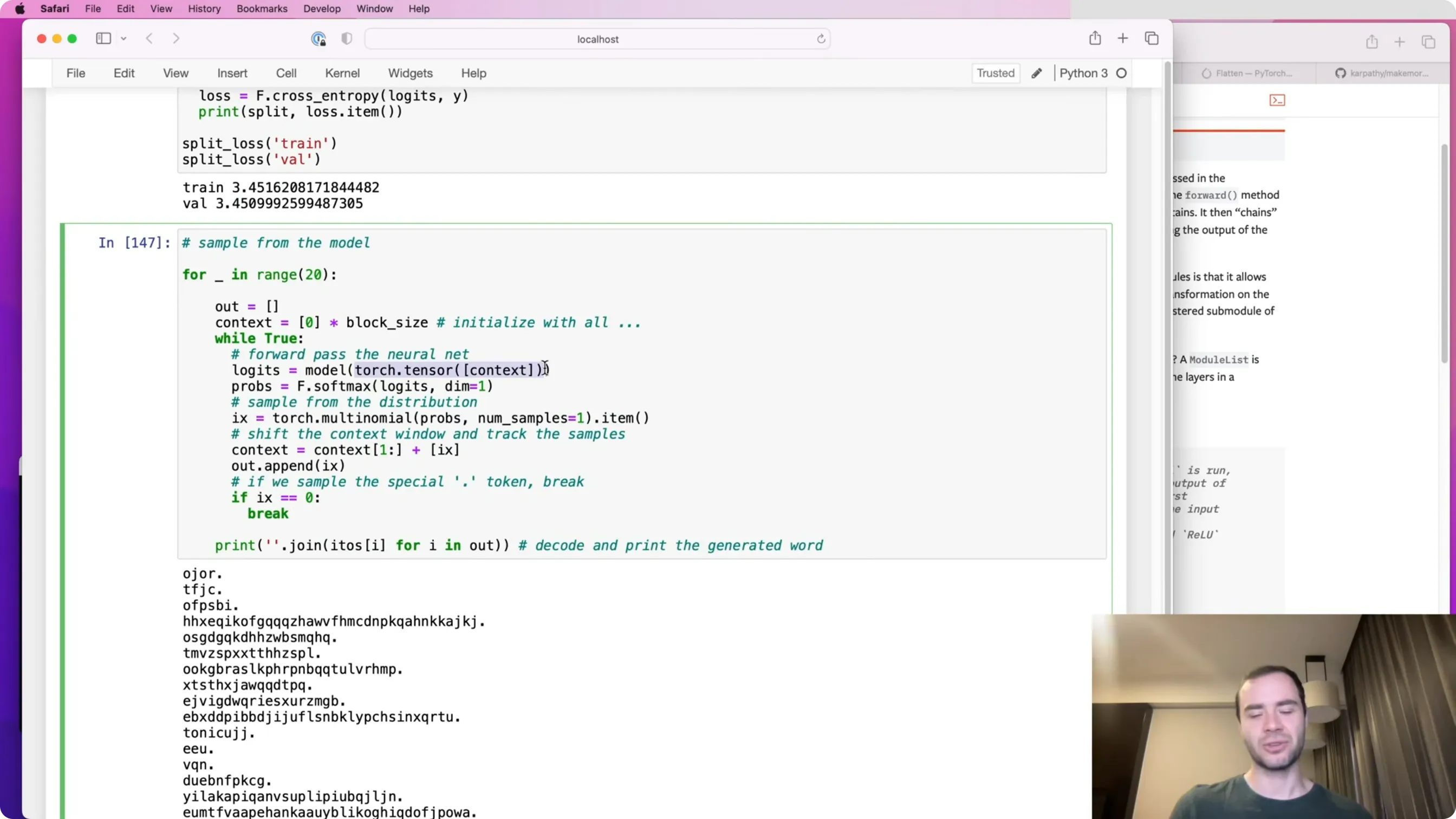Click the 'while True:' code line
The image size is (1456, 819).
coord(259,338)
